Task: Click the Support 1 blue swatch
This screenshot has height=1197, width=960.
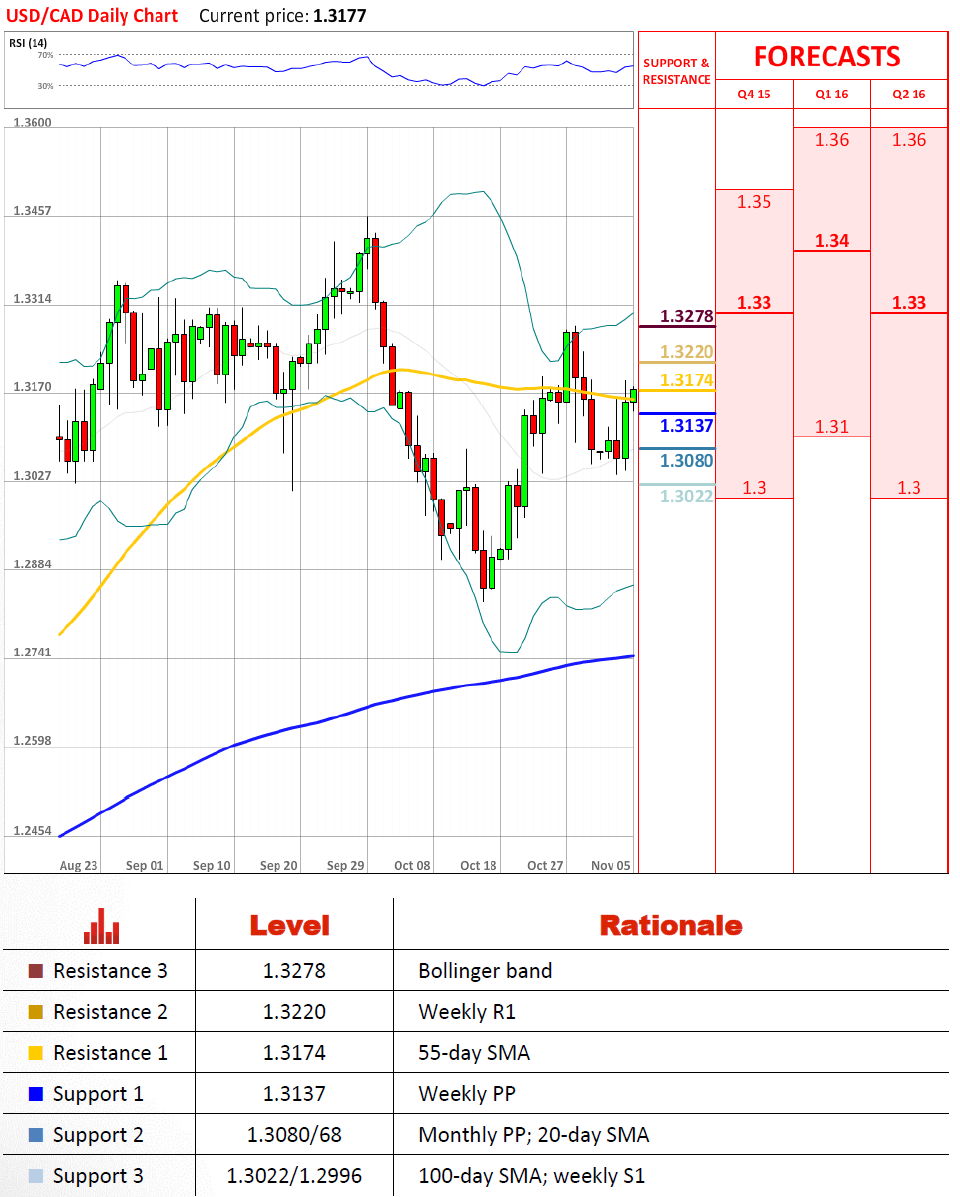Action: click(35, 1094)
